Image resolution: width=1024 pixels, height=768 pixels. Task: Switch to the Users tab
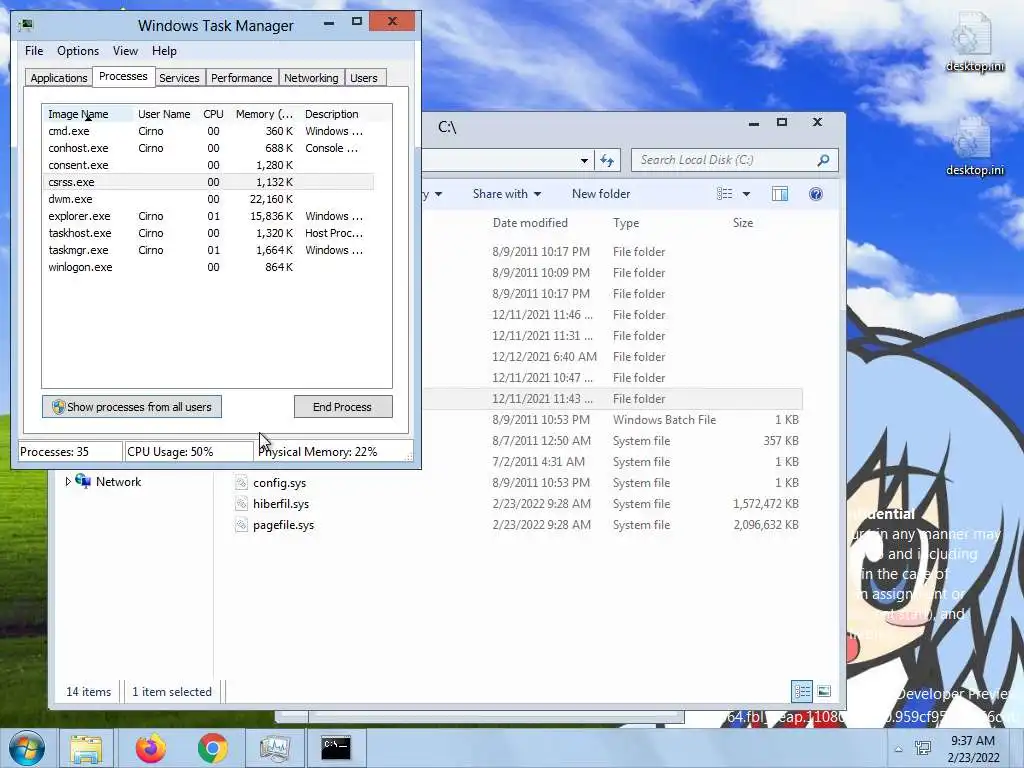pyautogui.click(x=364, y=78)
